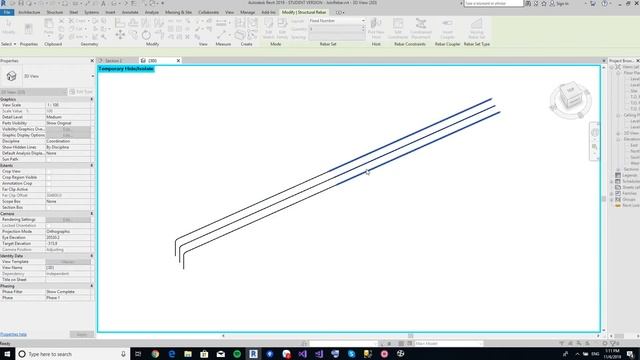Click the Edit Type button
Viewport: 640px width, 360px height.
pos(81,92)
